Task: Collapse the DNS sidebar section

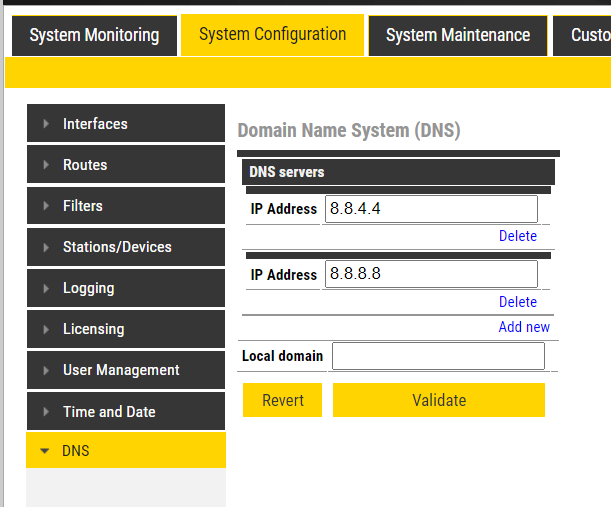Action: click(44, 451)
